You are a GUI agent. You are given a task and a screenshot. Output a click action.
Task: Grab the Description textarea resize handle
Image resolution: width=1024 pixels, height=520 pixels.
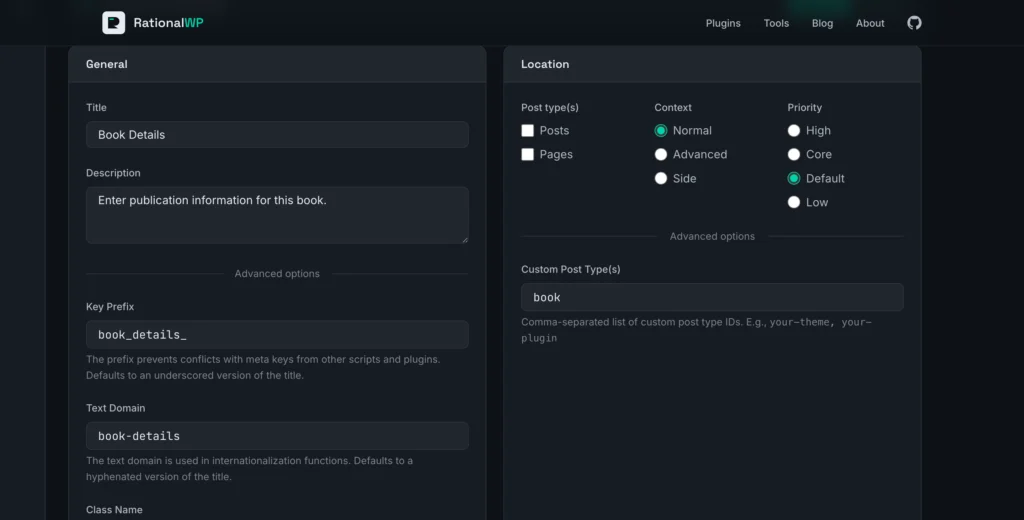[465, 240]
